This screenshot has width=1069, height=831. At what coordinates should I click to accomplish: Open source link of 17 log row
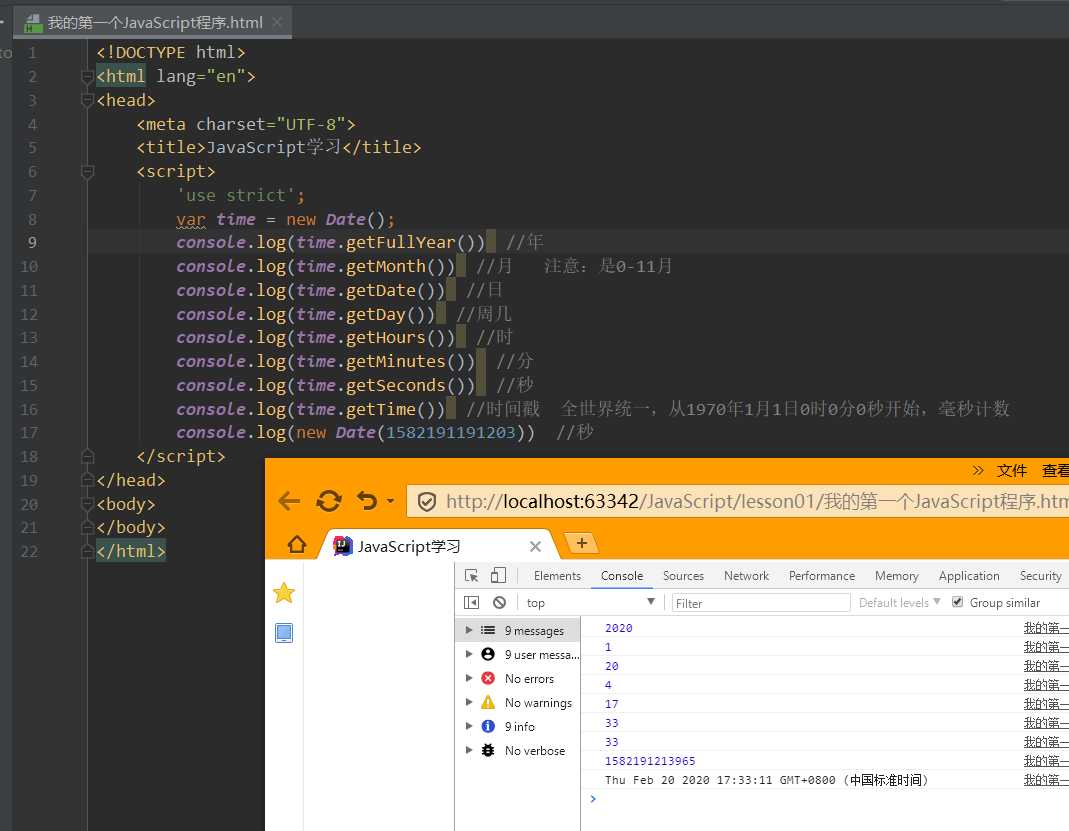click(1046, 704)
